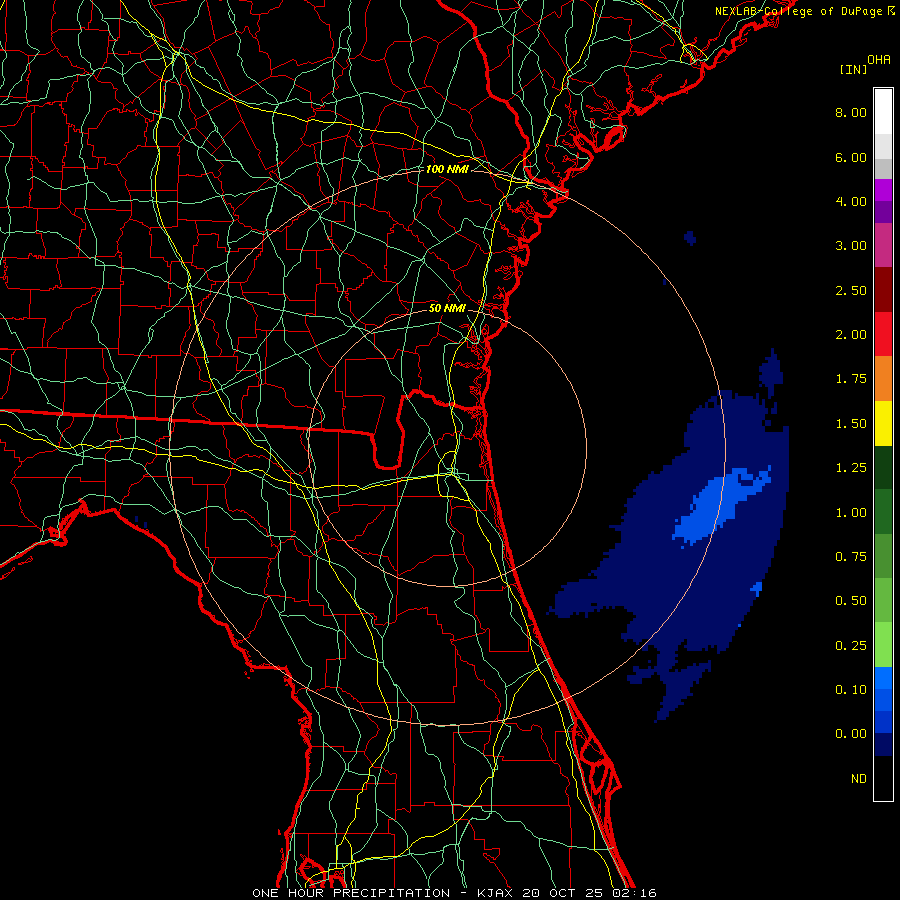The height and width of the screenshot is (900, 900).
Task: Select the 8.00 legend value
Action: coord(851,112)
